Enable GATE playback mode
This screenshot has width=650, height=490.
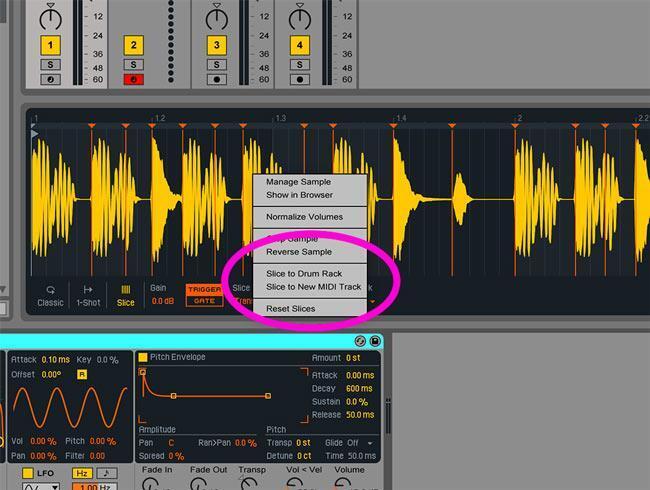pyautogui.click(x=205, y=301)
